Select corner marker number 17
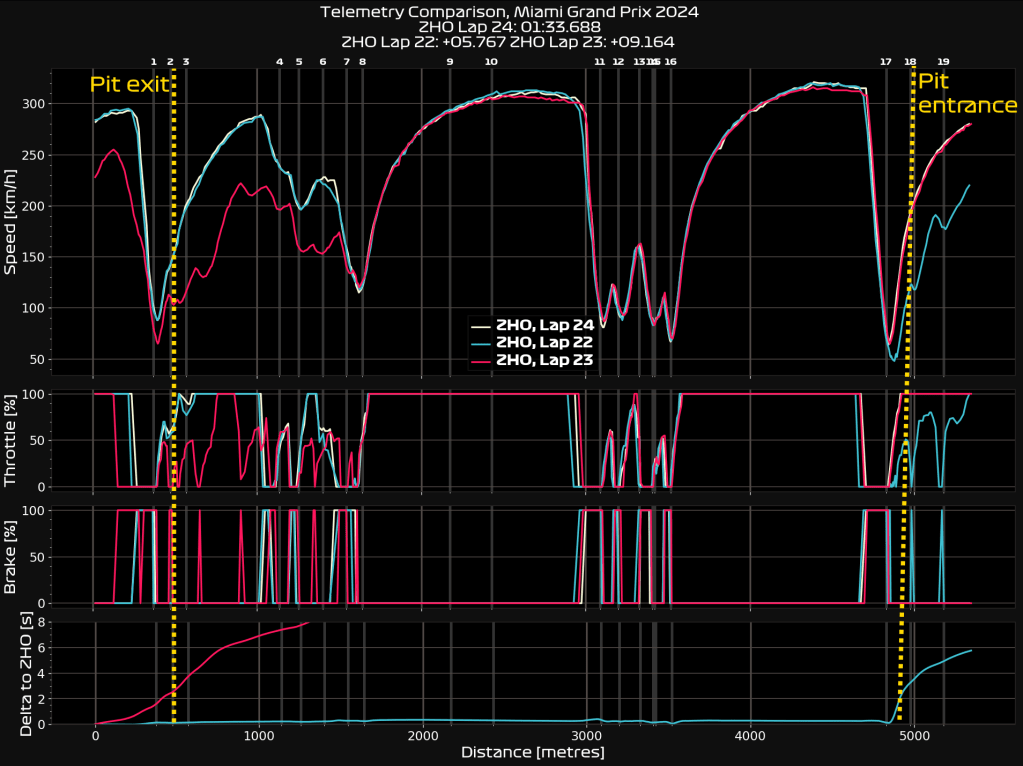Viewport: 1023px width, 766px height. click(x=885, y=62)
